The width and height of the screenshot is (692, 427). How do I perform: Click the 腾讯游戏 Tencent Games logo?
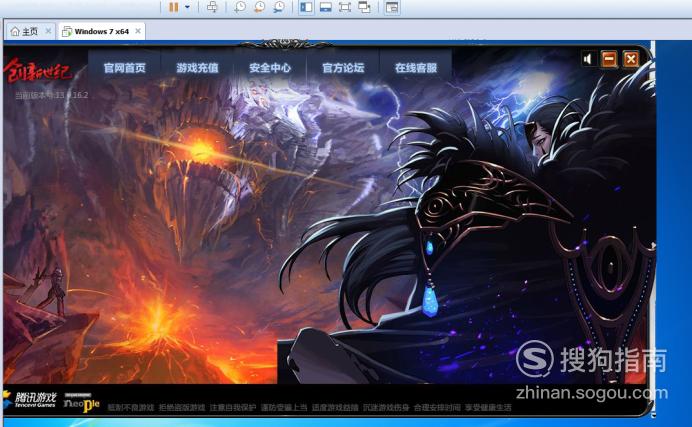pyautogui.click(x=30, y=400)
